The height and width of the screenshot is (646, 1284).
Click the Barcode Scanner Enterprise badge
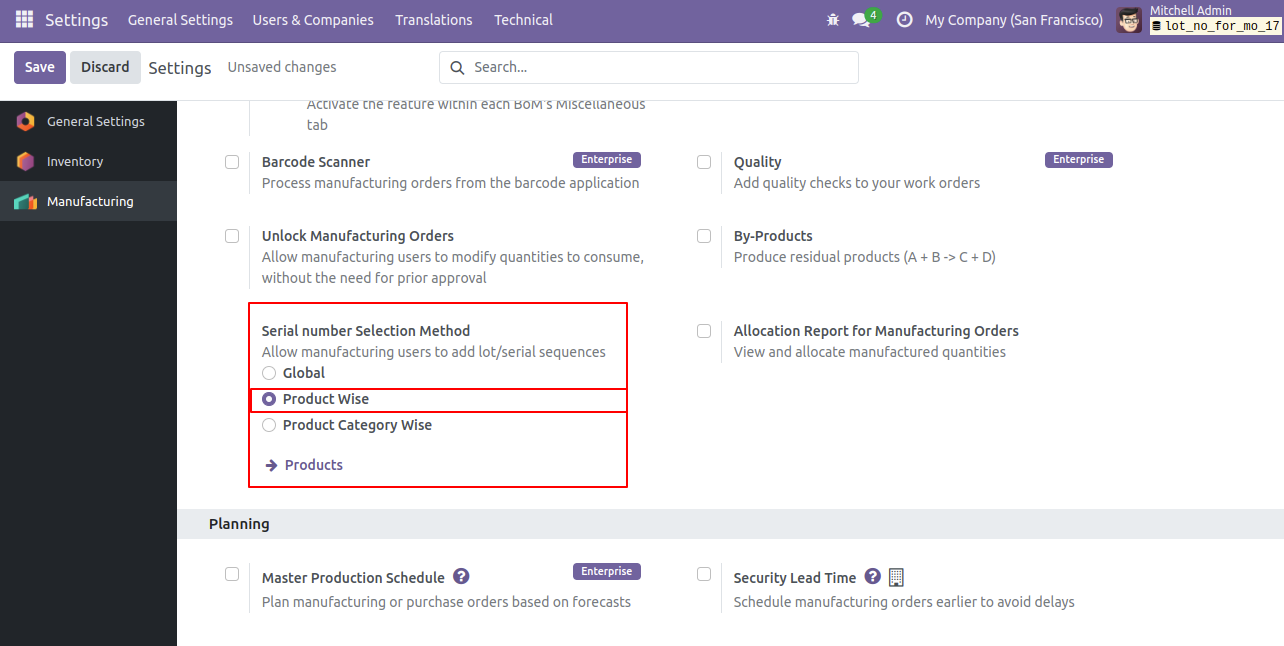pos(607,159)
